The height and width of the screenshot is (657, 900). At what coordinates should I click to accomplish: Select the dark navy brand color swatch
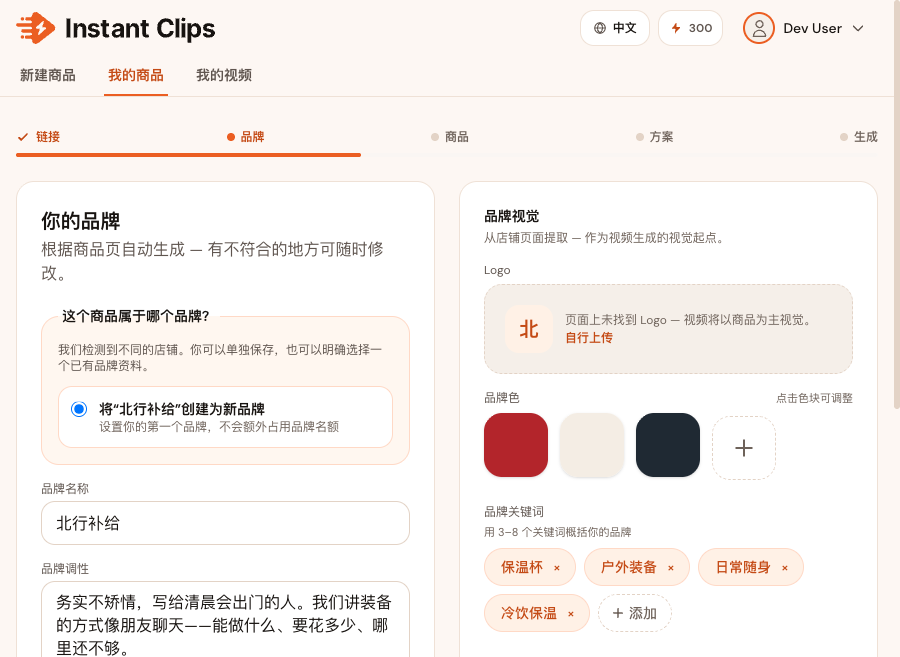coord(668,445)
